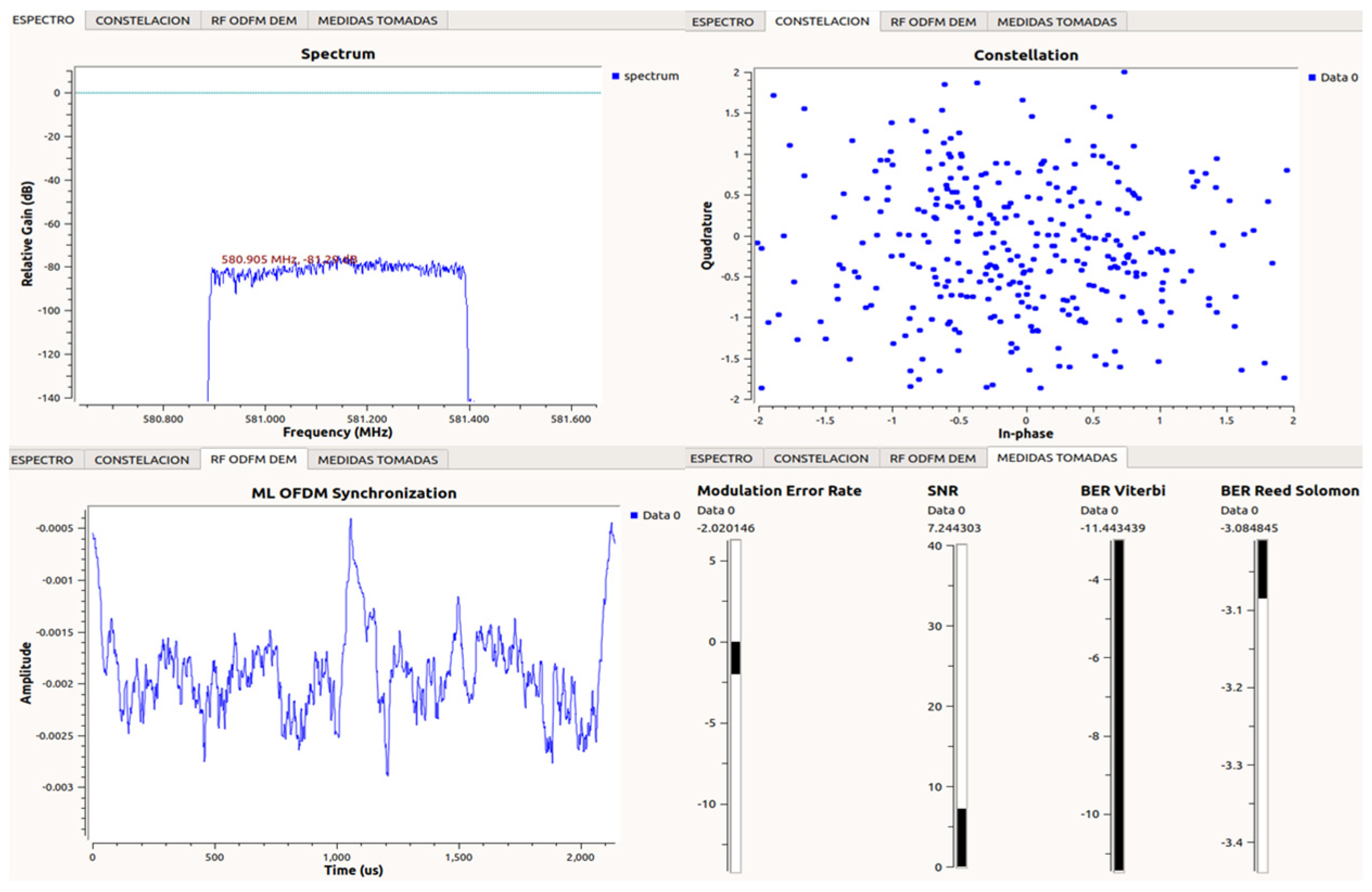Switch to CONSTELACION tab above the SNR gauges
The width and height of the screenshot is (1372, 892).
click(x=821, y=459)
